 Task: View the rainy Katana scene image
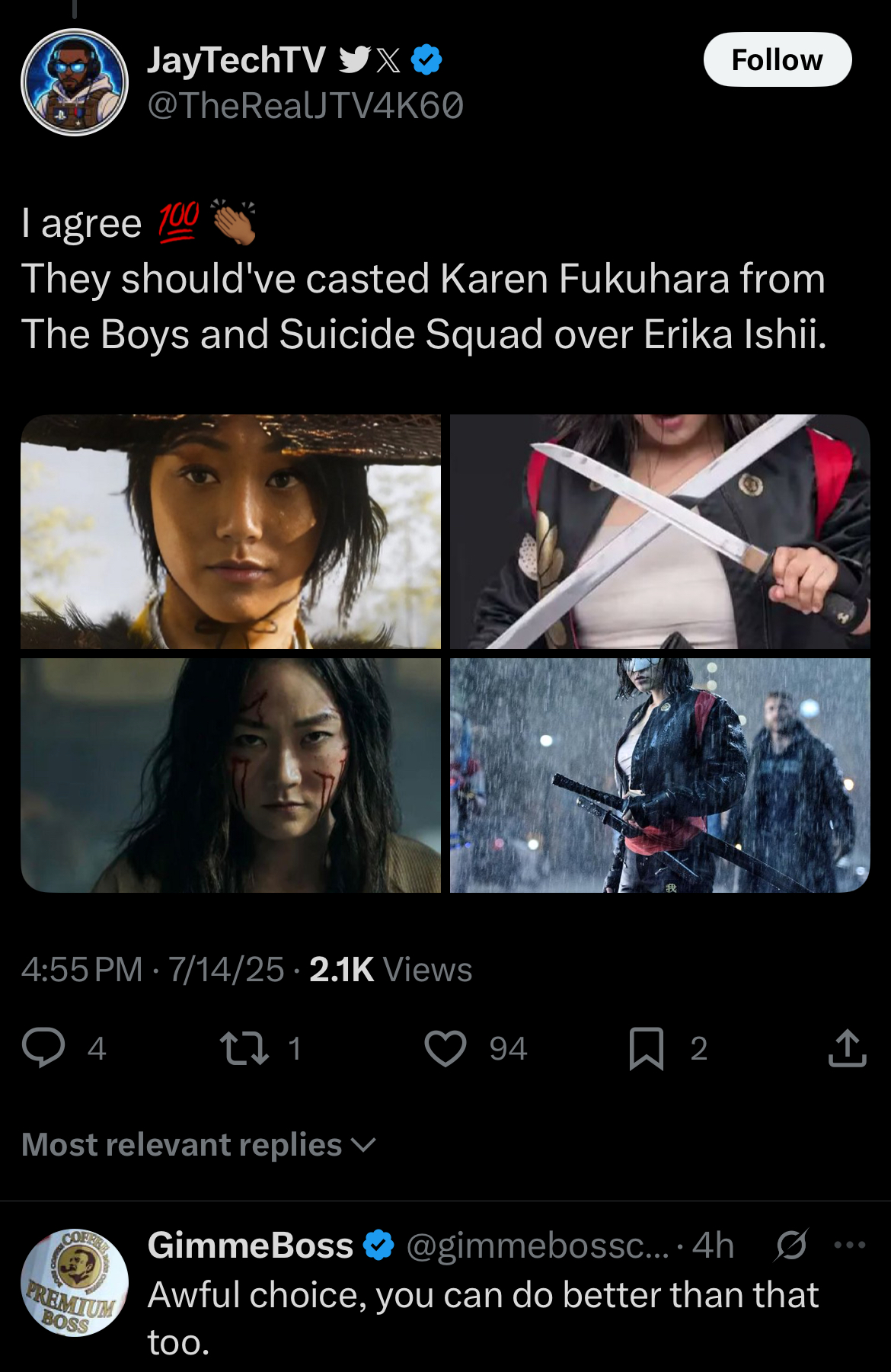point(660,776)
